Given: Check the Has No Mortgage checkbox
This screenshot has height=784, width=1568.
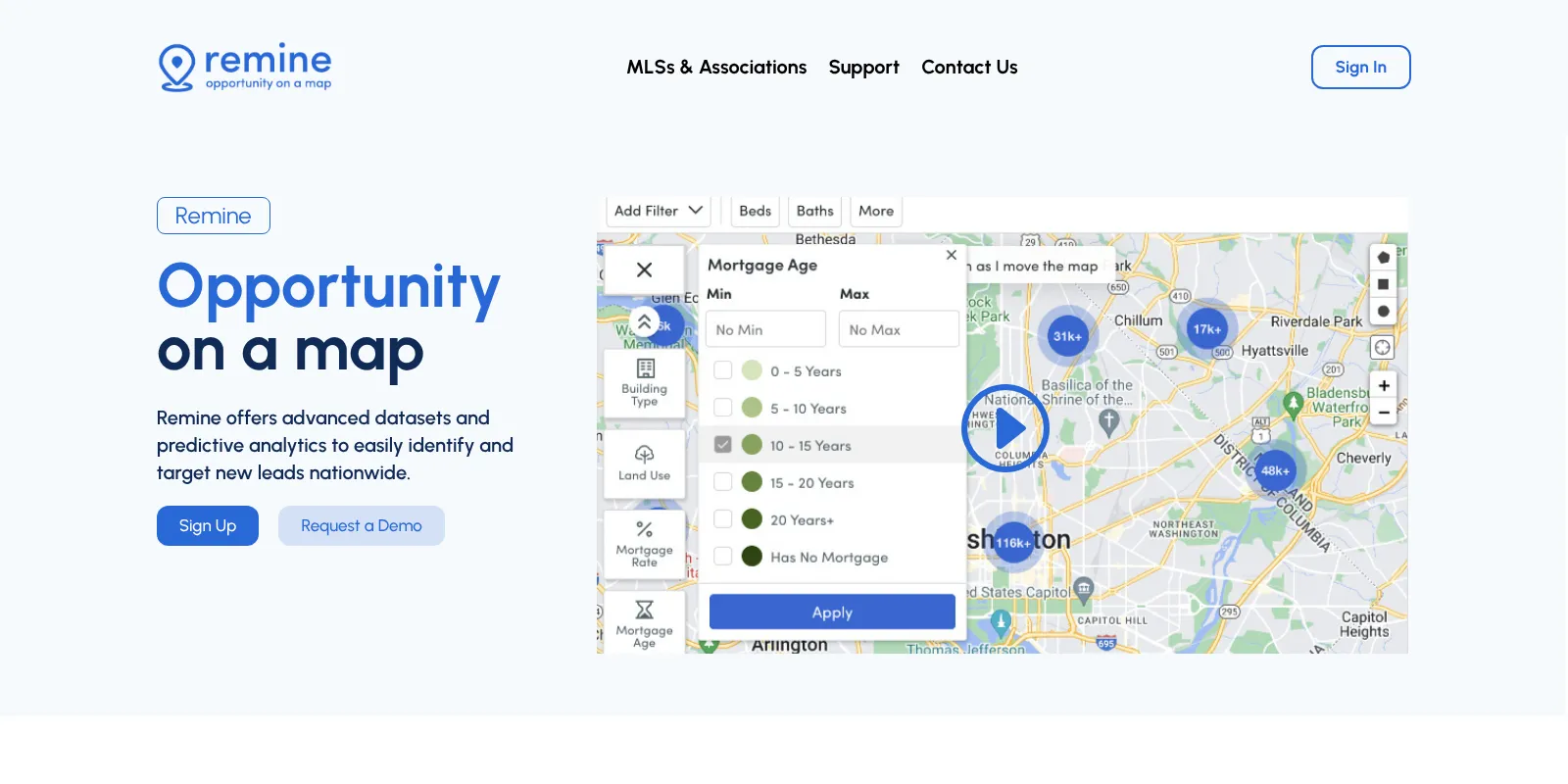Looking at the screenshot, I should (723, 557).
